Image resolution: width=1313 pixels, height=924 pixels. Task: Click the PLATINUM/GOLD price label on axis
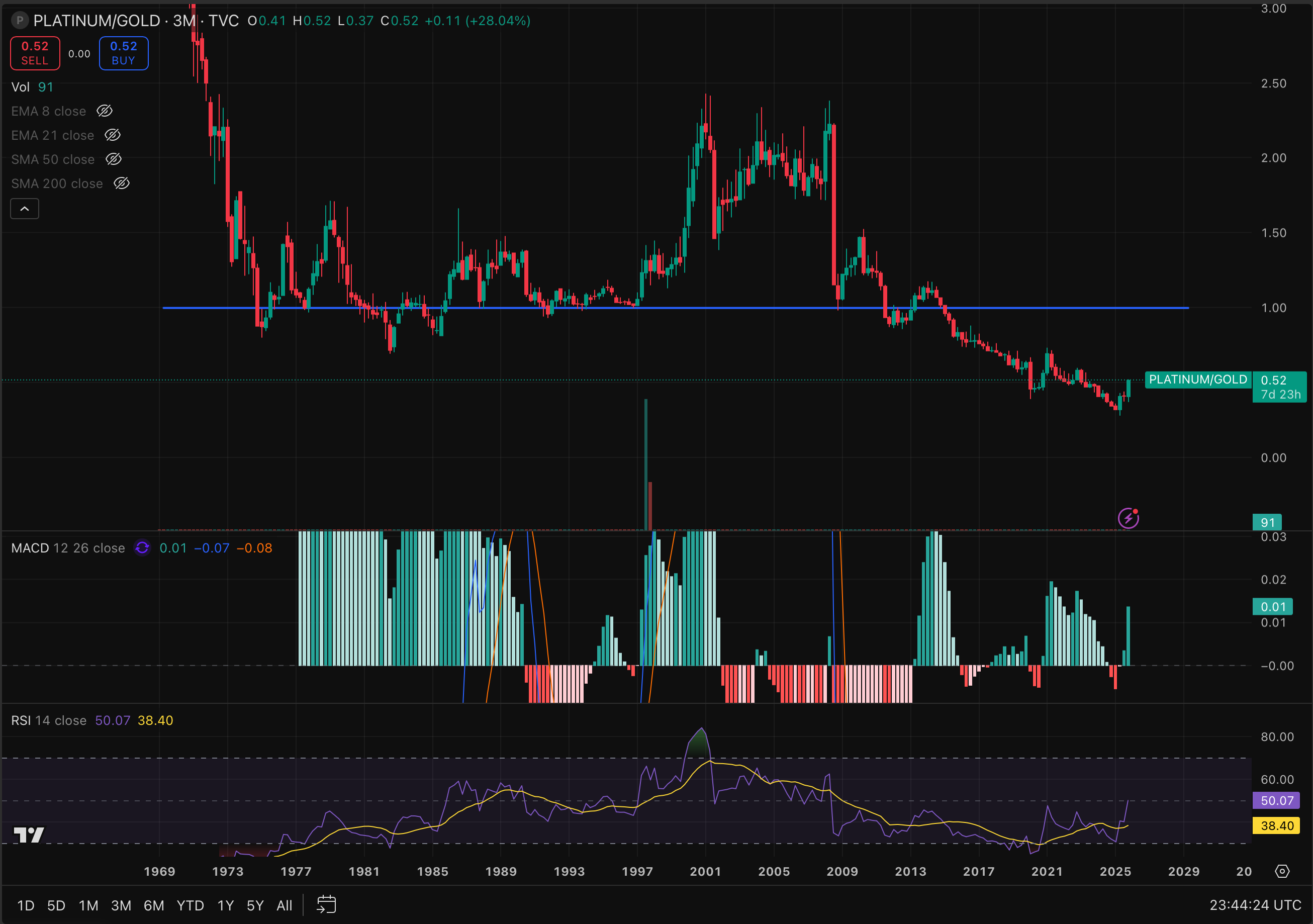point(1197,380)
